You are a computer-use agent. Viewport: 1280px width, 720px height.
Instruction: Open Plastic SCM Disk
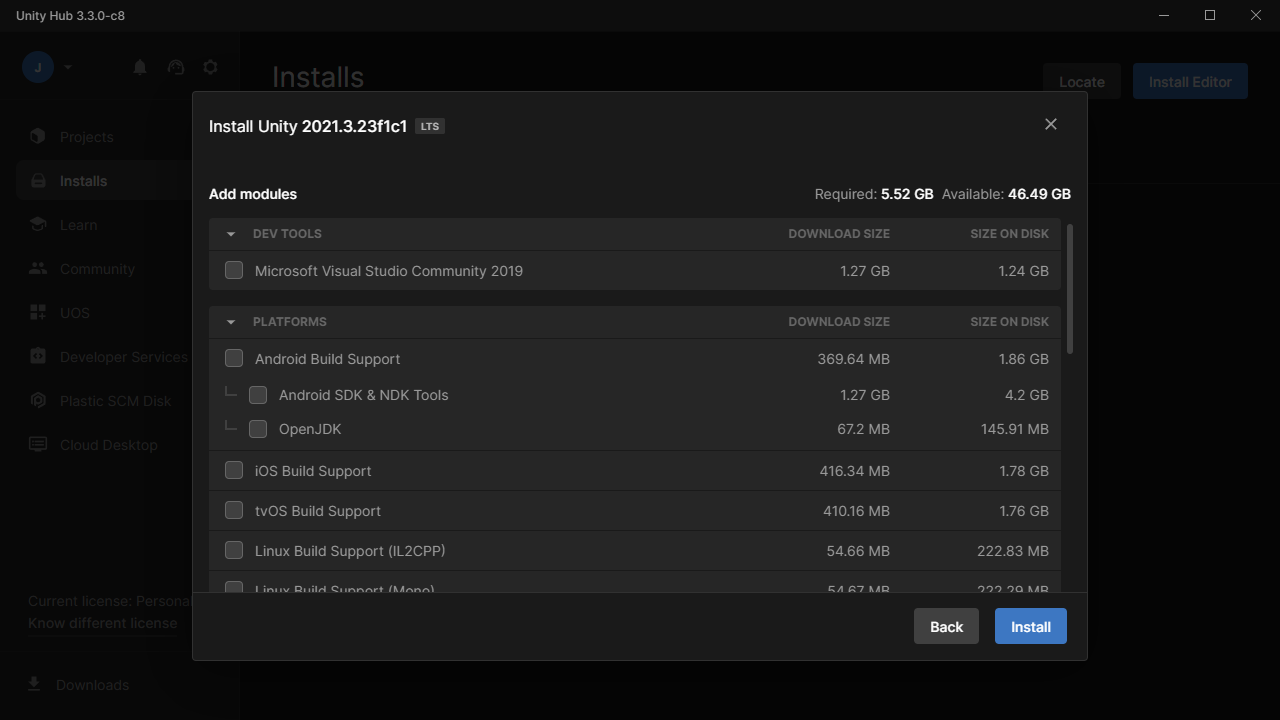[x=116, y=401]
